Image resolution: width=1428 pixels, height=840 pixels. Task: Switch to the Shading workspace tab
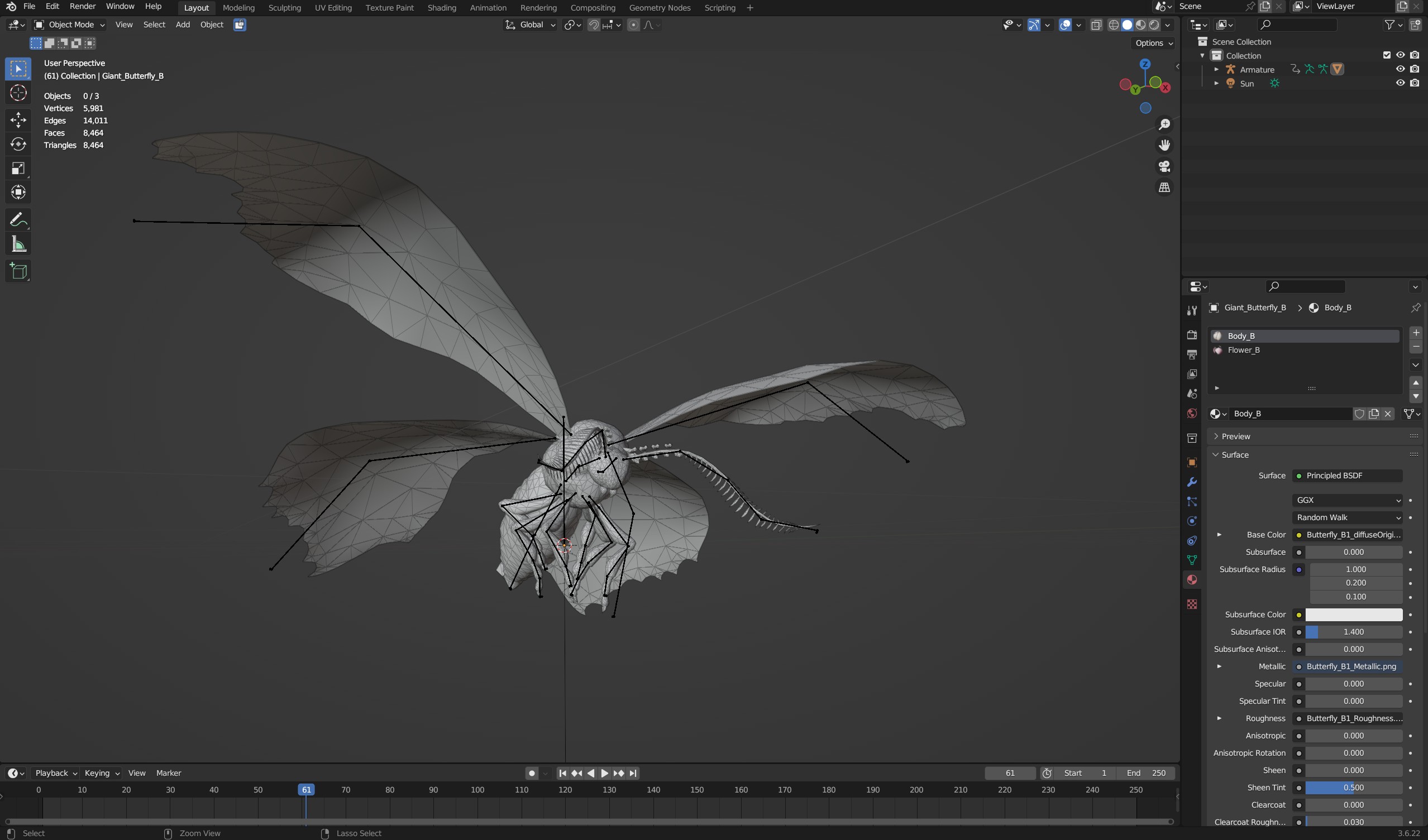441,8
